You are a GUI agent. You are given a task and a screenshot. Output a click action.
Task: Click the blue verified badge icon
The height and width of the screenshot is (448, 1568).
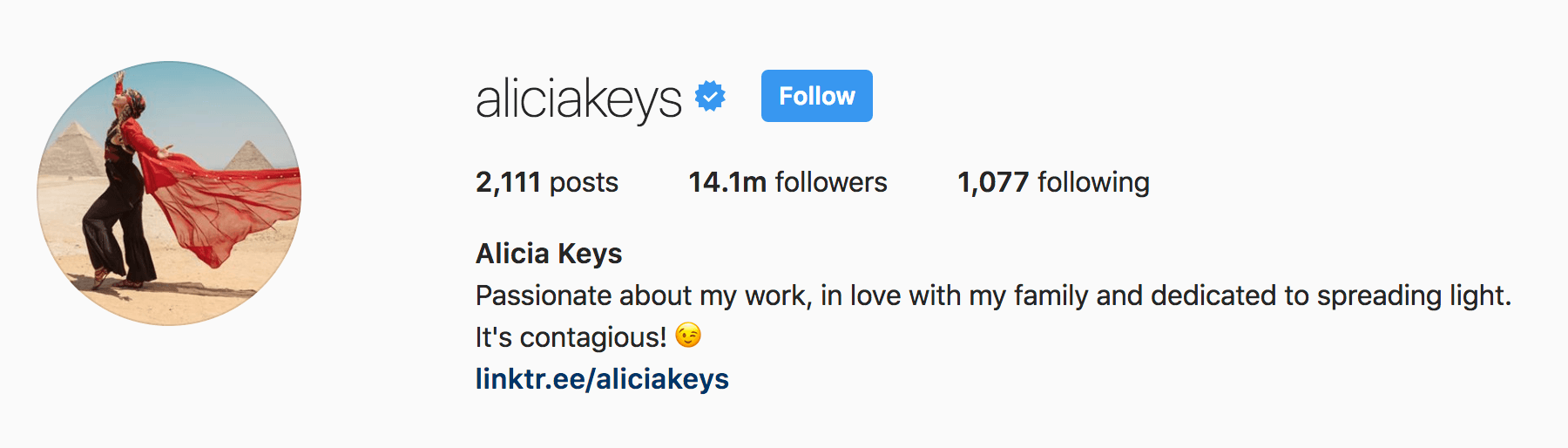(x=710, y=97)
